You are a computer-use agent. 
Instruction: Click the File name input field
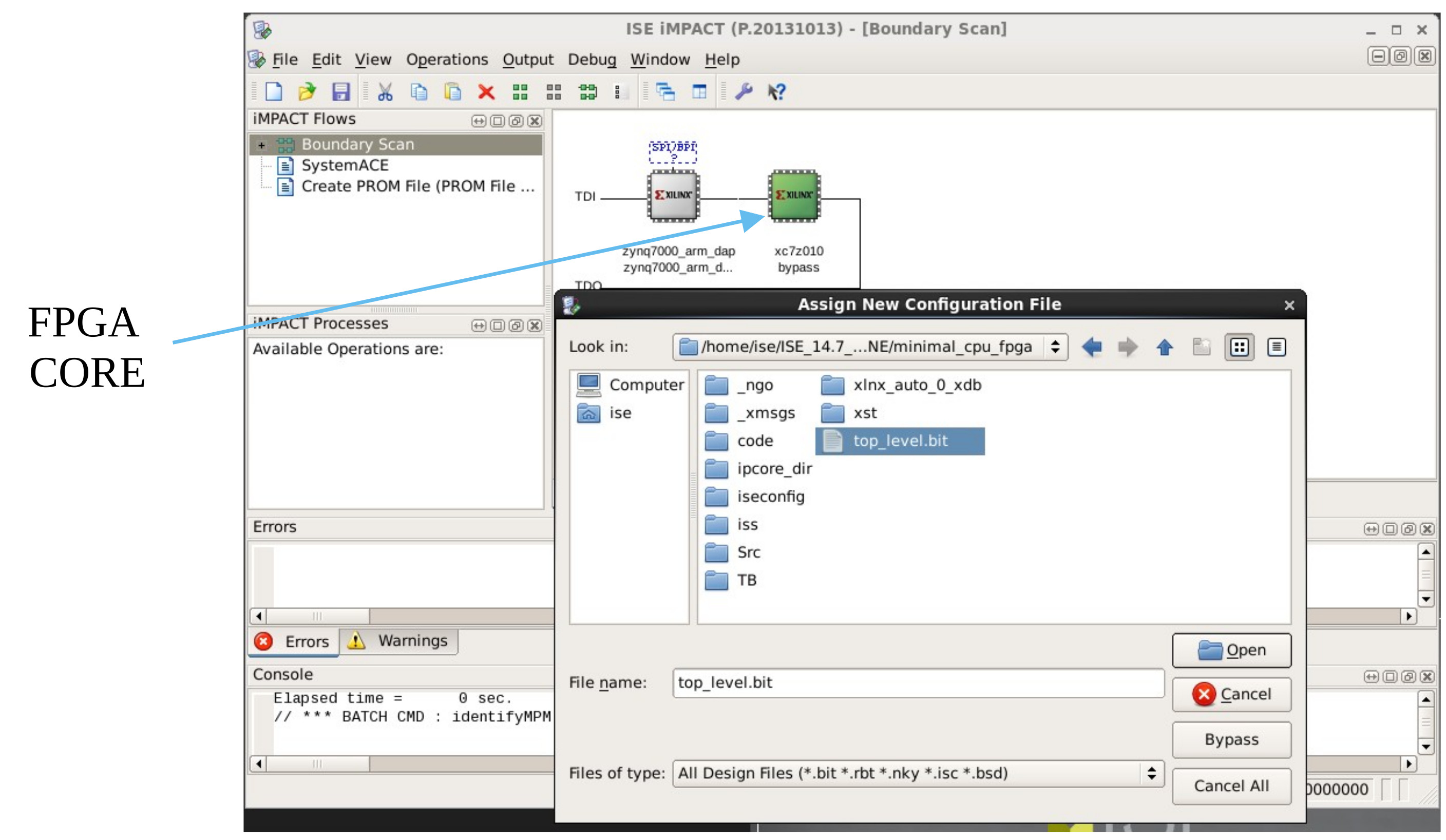tap(918, 683)
